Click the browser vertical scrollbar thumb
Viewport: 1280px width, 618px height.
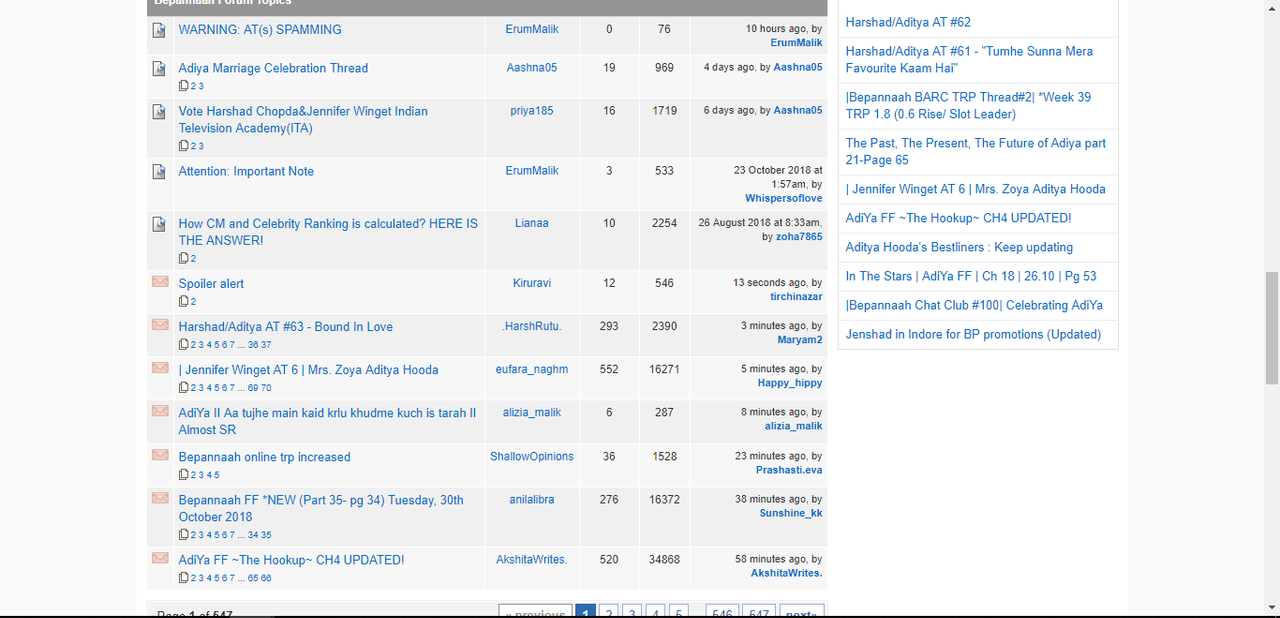pos(1272,328)
